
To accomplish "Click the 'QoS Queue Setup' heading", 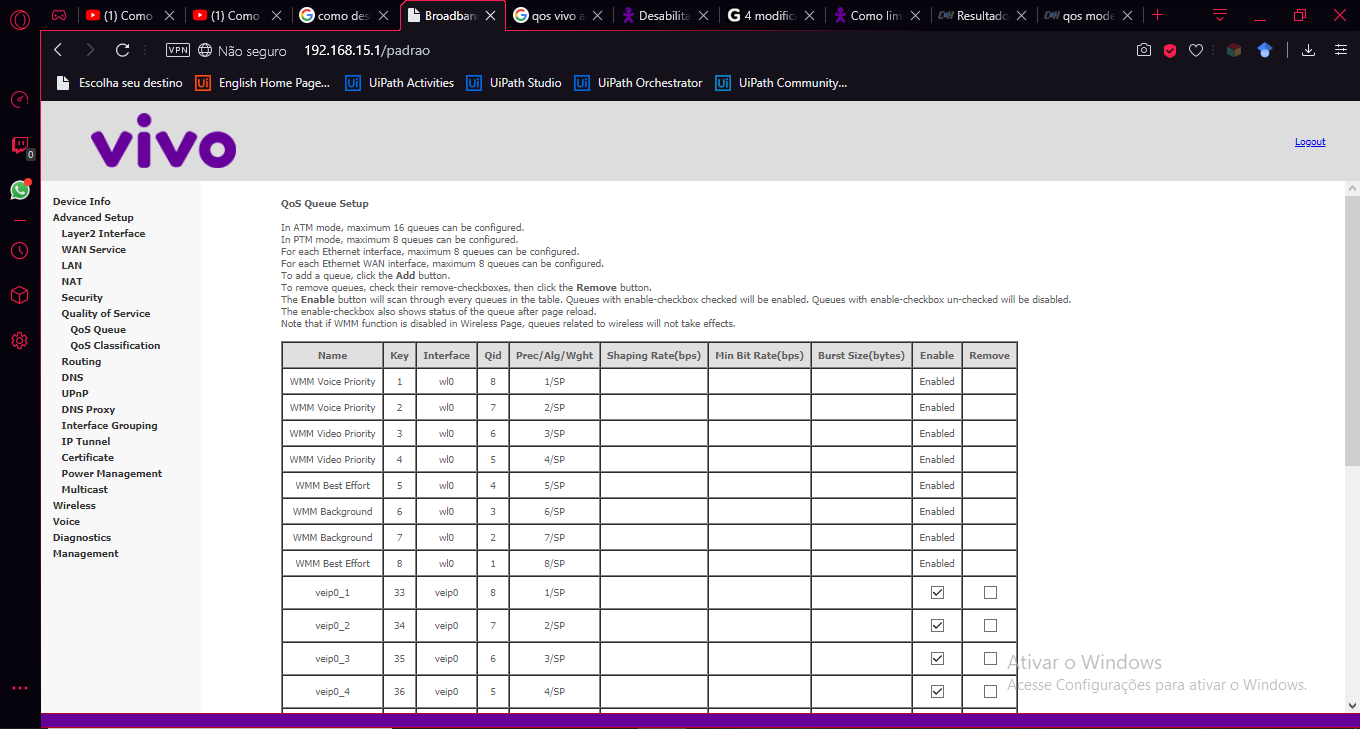I will pyautogui.click(x=325, y=204).
